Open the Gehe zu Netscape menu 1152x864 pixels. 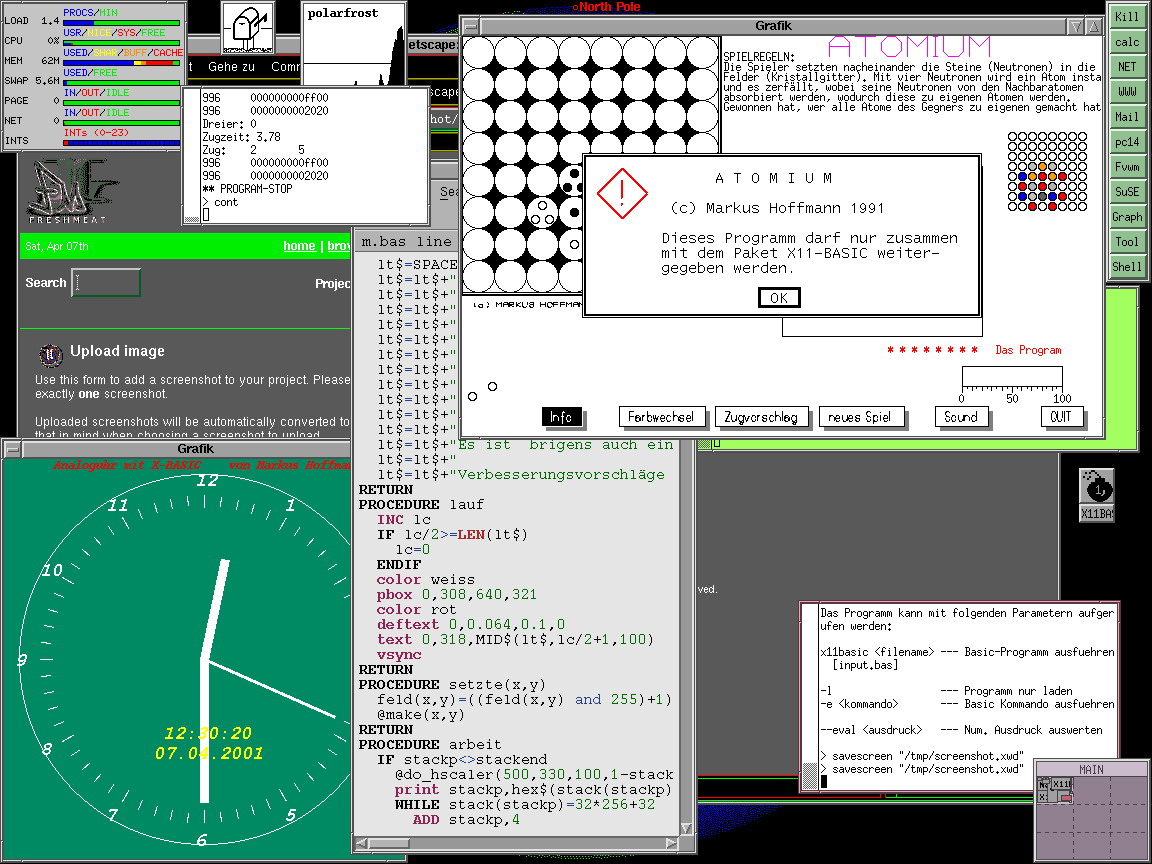pos(231,67)
